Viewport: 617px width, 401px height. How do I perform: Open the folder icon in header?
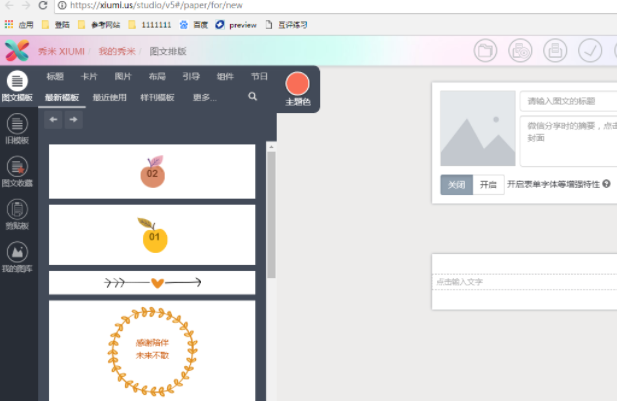click(485, 50)
